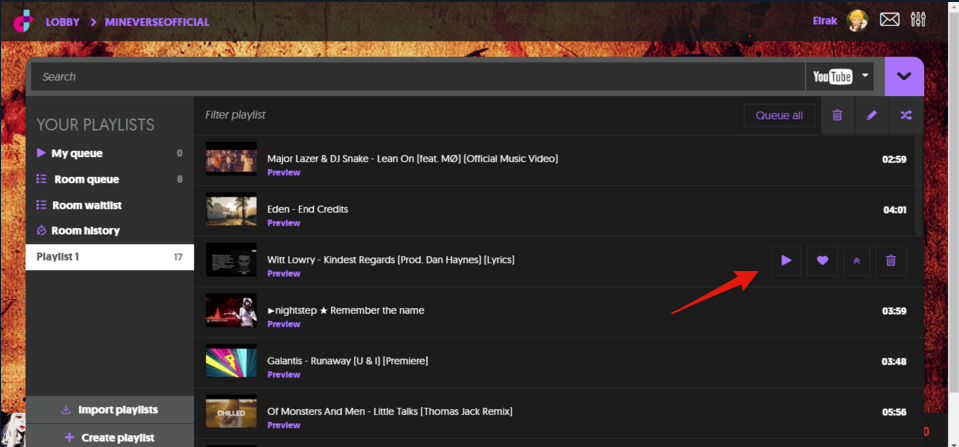Image resolution: width=959 pixels, height=447 pixels.
Task: Open the settings sliders icon
Action: point(918,20)
